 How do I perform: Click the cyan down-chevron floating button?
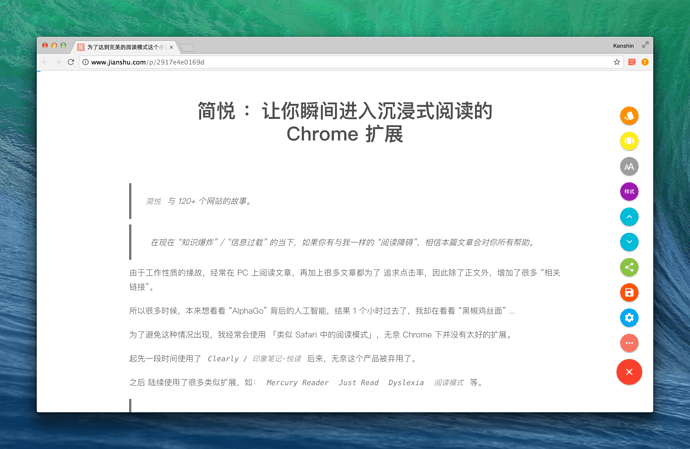pos(629,242)
